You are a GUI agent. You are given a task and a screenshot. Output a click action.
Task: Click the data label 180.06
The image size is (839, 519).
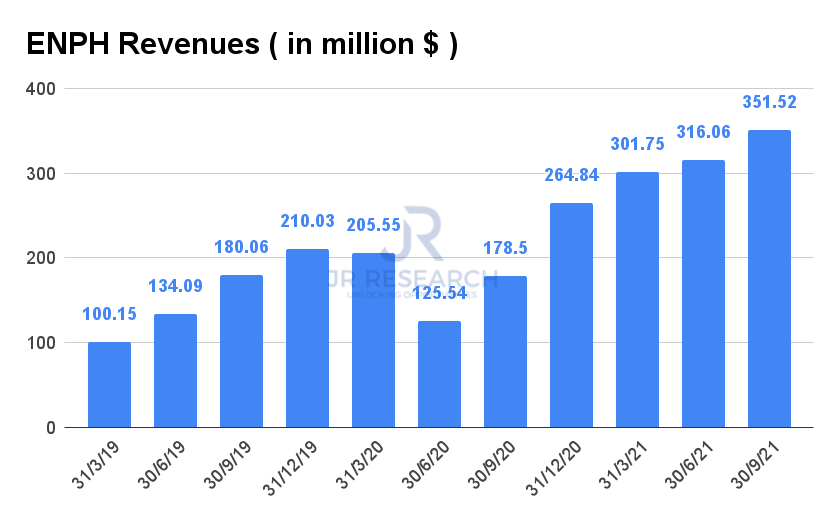tap(241, 247)
